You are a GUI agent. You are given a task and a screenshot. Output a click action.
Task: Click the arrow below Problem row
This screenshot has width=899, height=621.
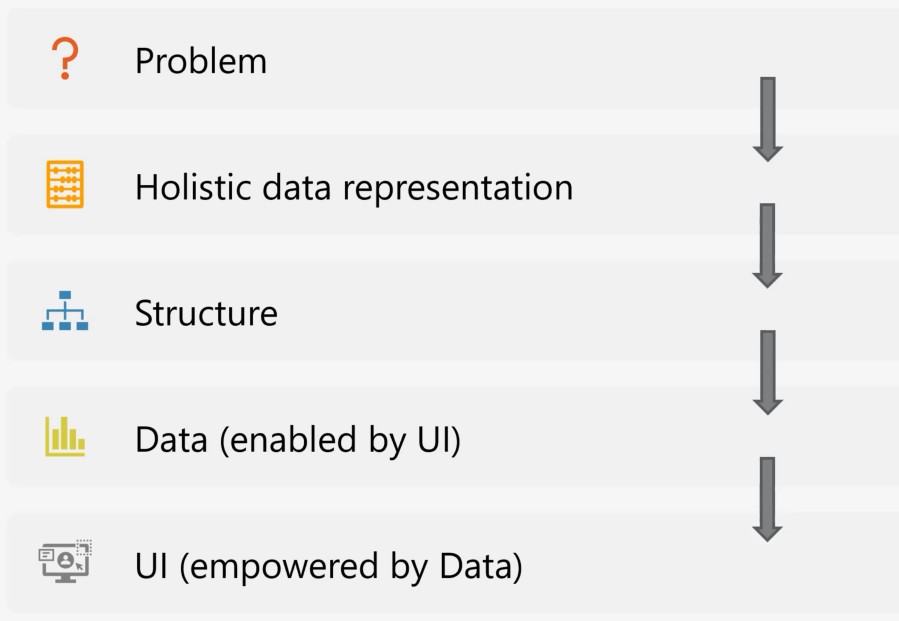pyautogui.click(x=768, y=119)
